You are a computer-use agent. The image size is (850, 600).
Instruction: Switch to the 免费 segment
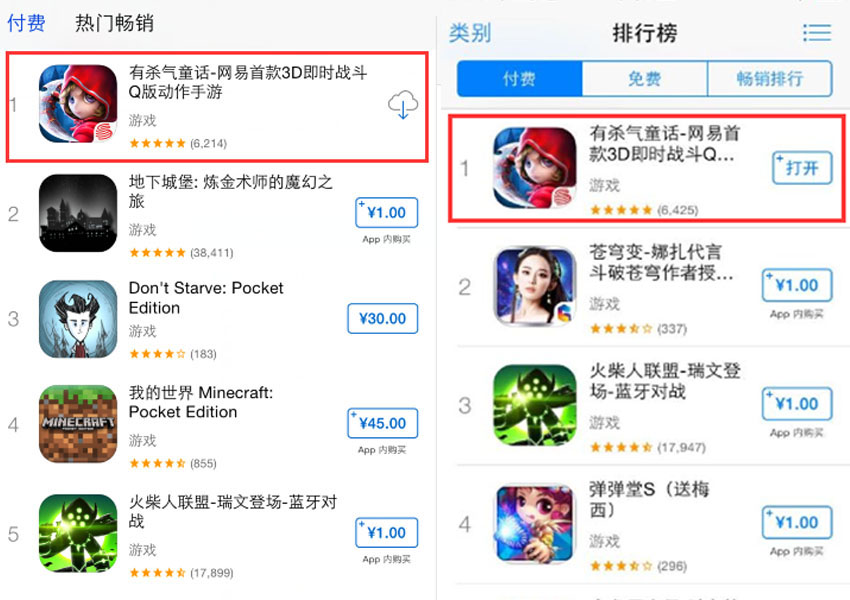point(645,79)
